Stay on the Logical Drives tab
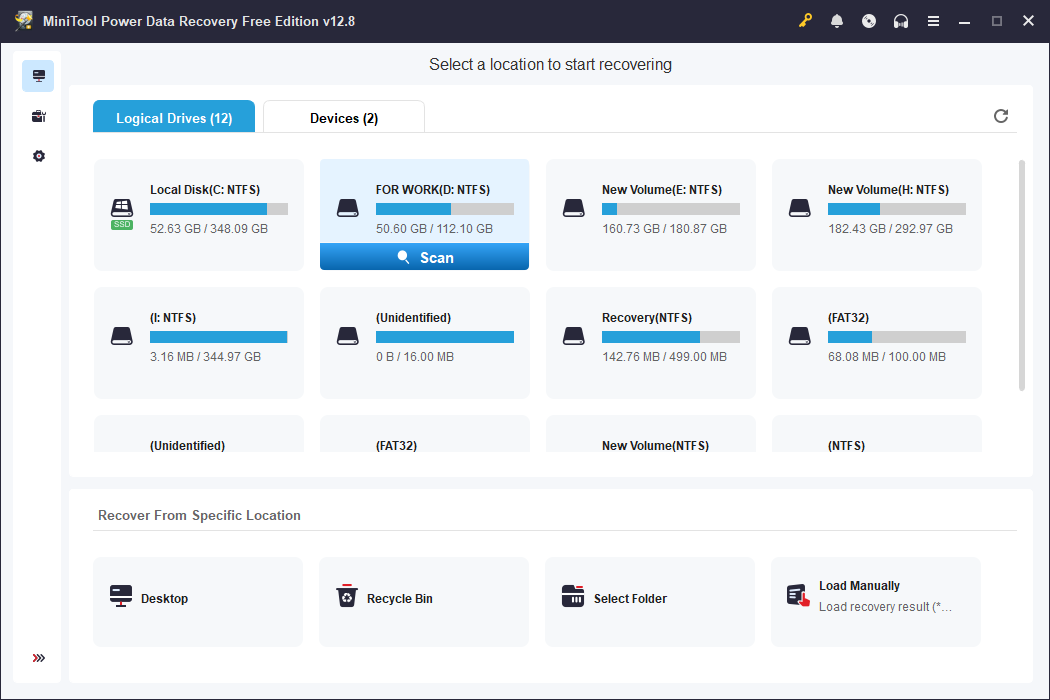Viewport: 1050px width, 700px height. 173,117
